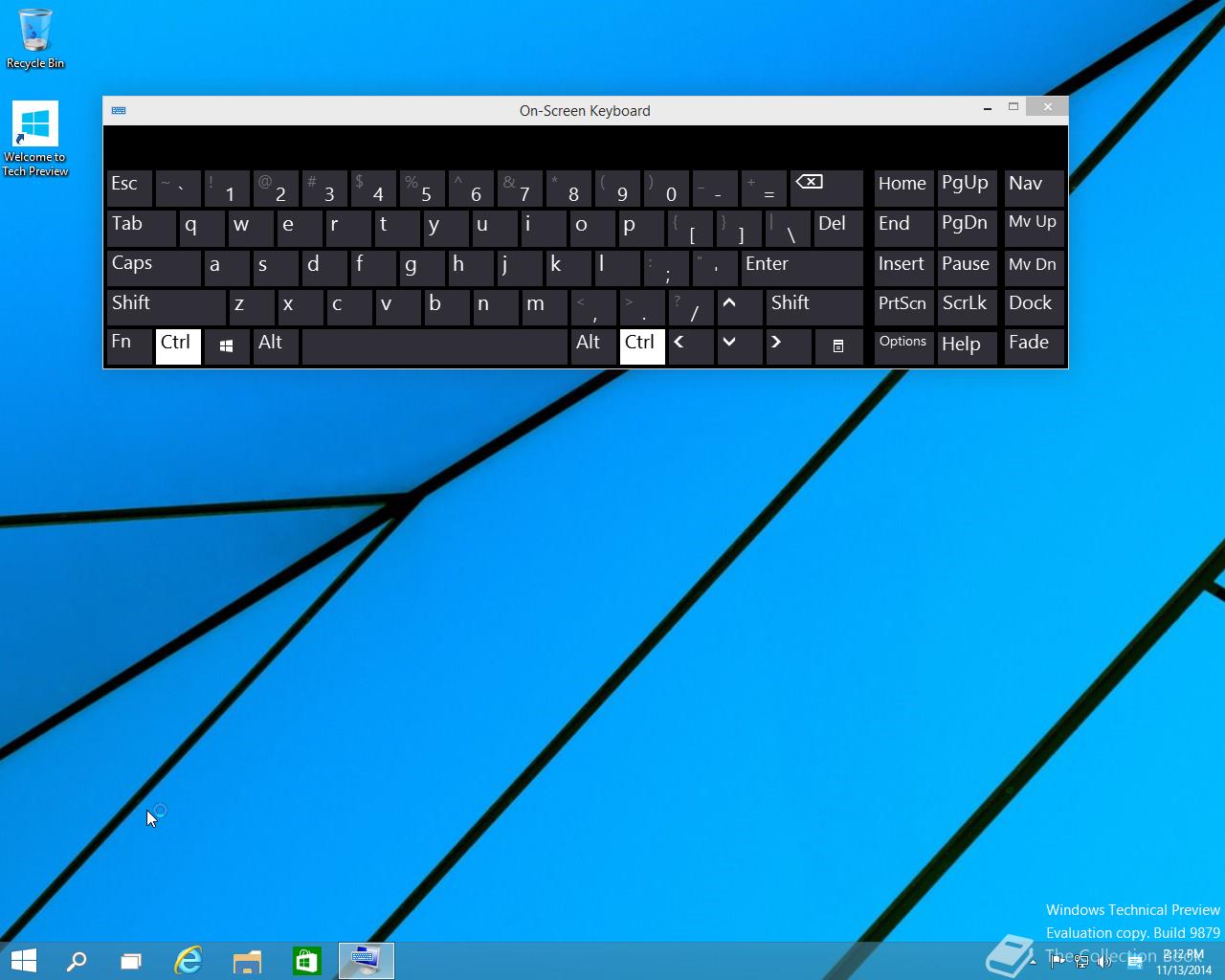
Task: Click the PgUp key
Action: pos(967,189)
